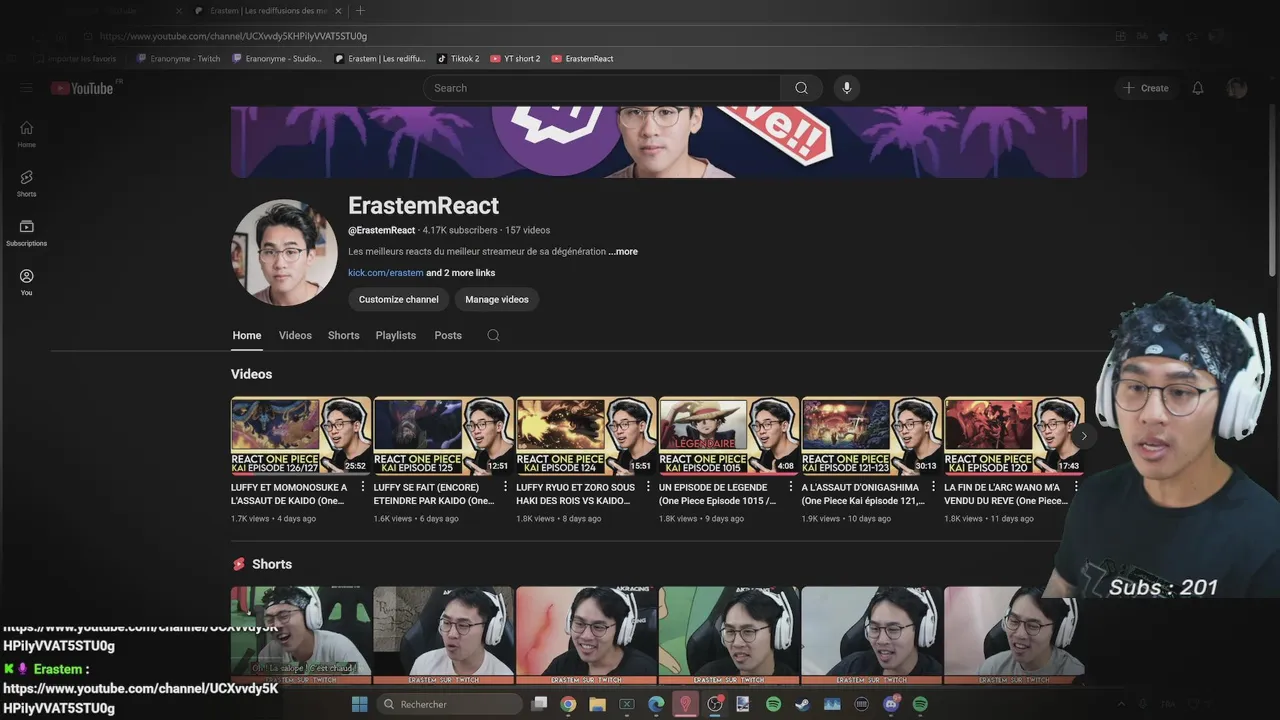The height and width of the screenshot is (720, 1280).
Task: Open options for LUFFY RYUO ET ZORO video
Action: (648, 488)
